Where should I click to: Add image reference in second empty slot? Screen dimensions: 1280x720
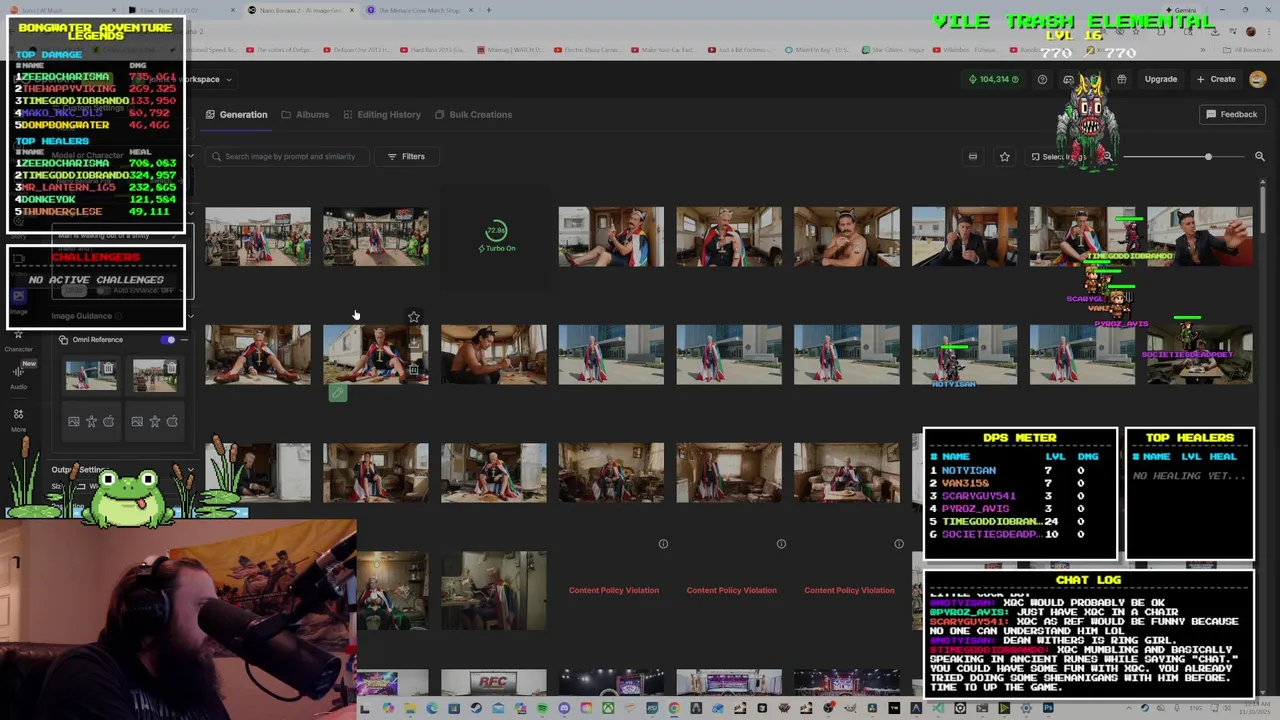[x=137, y=422]
